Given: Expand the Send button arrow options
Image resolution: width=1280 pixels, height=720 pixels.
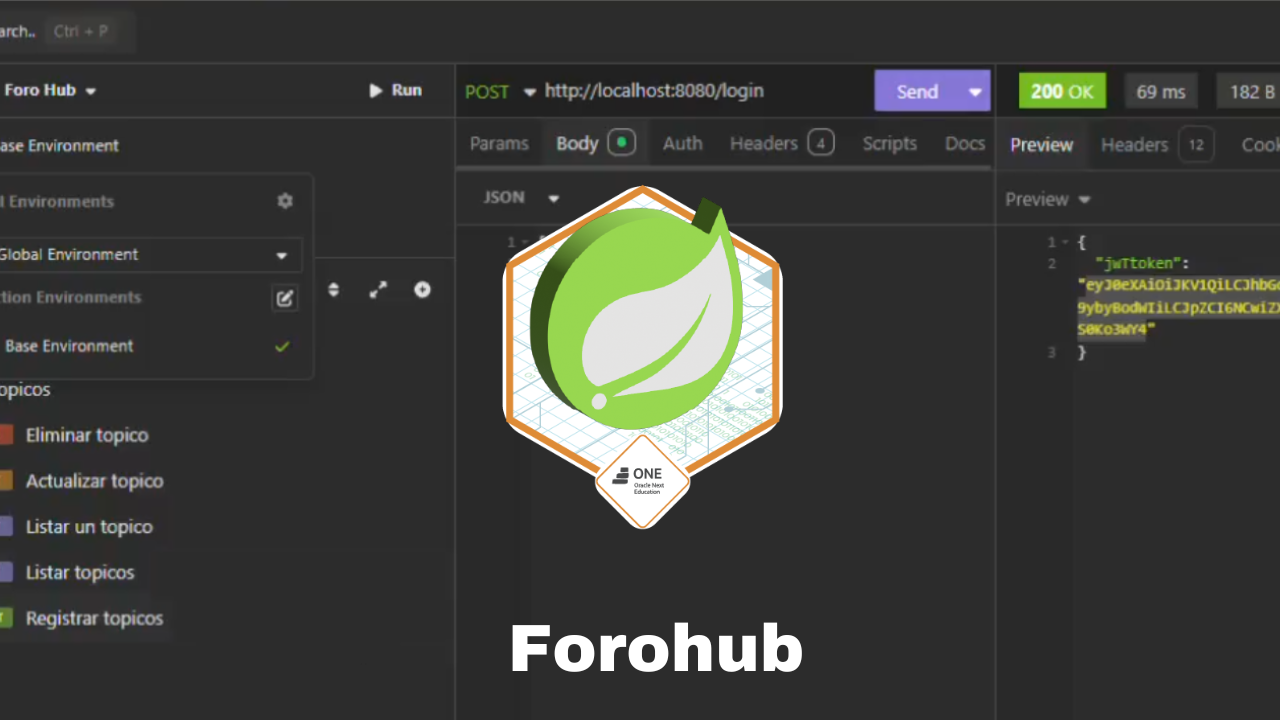Looking at the screenshot, I should tap(975, 91).
